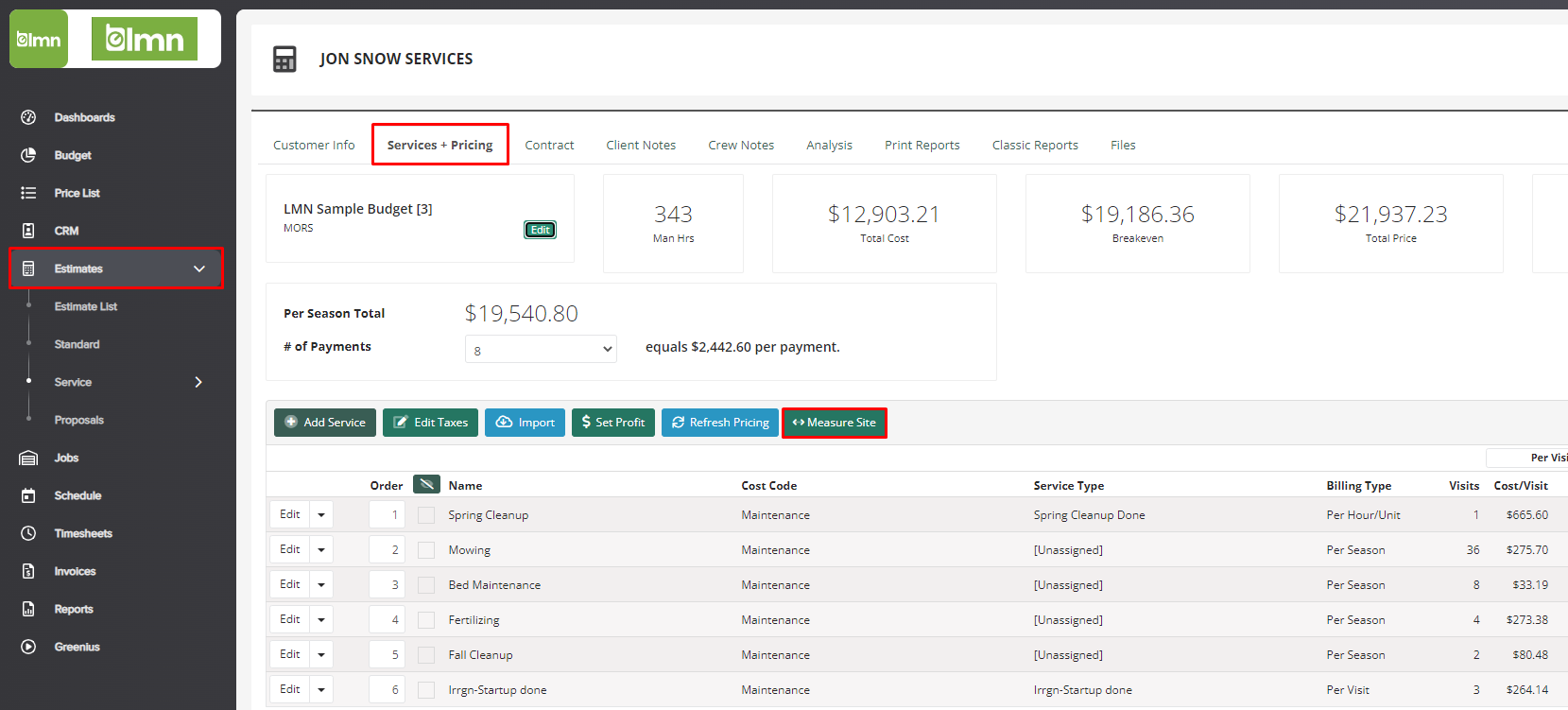Click the Refresh Pricing button
Image resolution: width=1568 pixels, height=710 pixels.
click(x=719, y=423)
